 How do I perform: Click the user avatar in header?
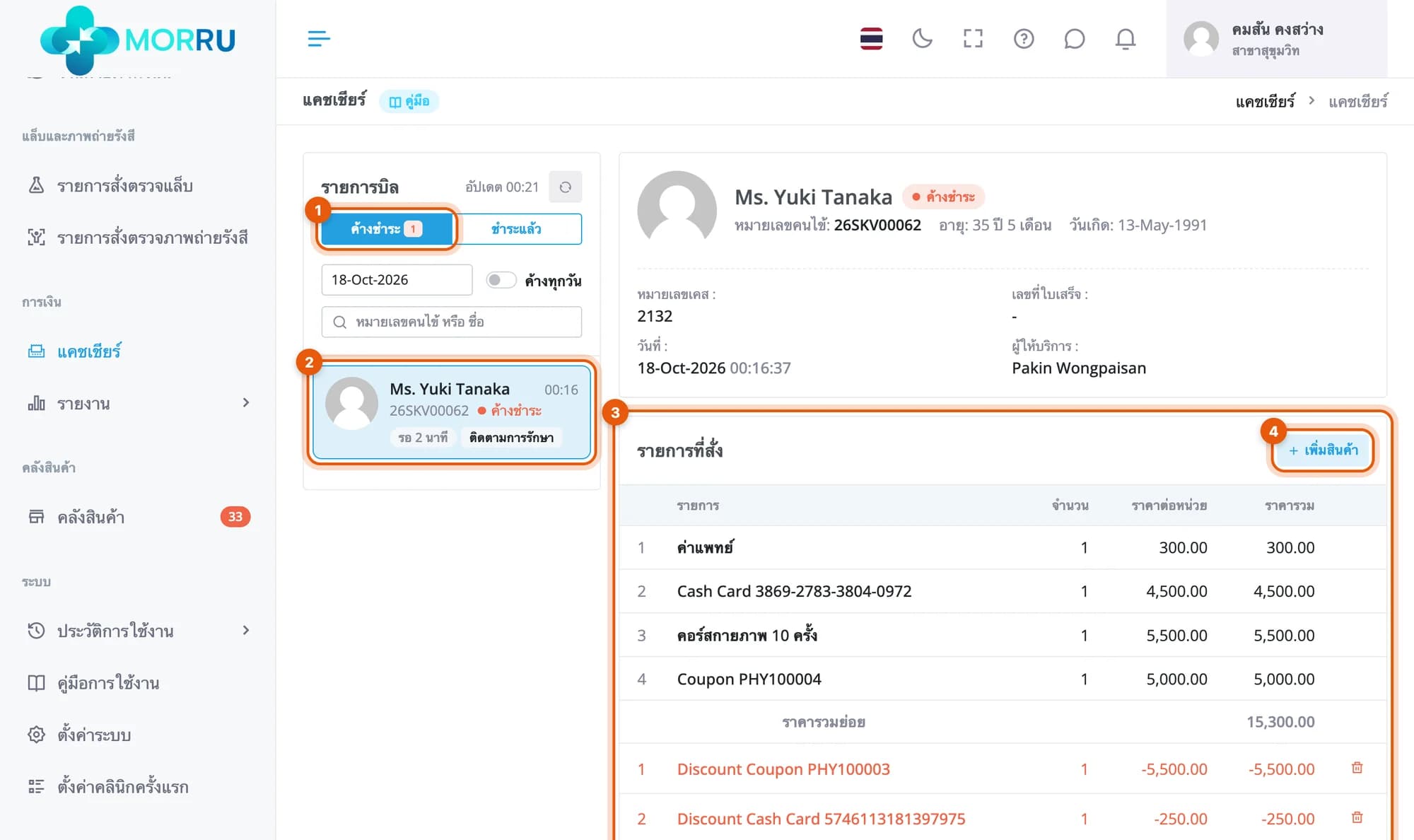coord(1201,38)
